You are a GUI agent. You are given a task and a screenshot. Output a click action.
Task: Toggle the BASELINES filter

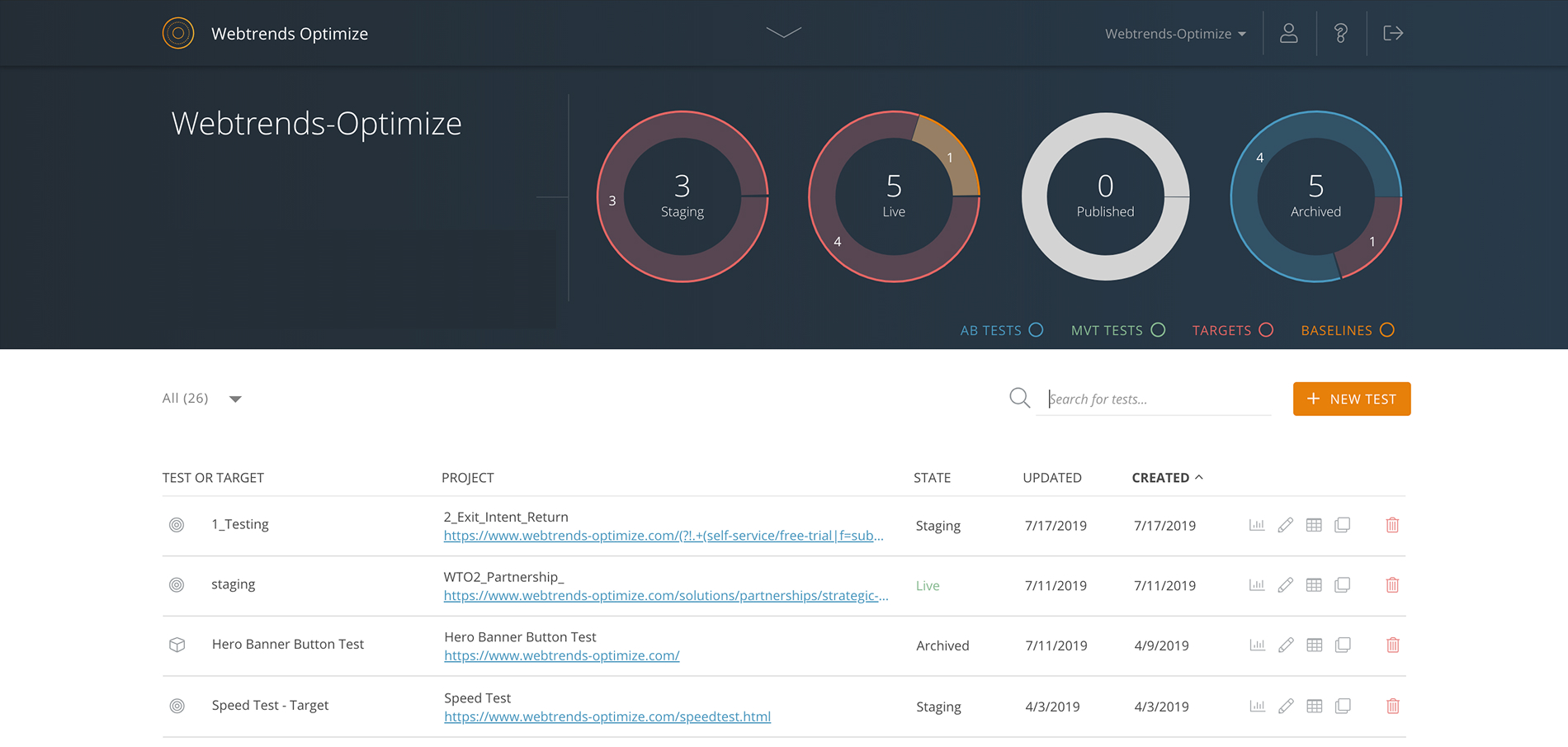pos(1348,330)
